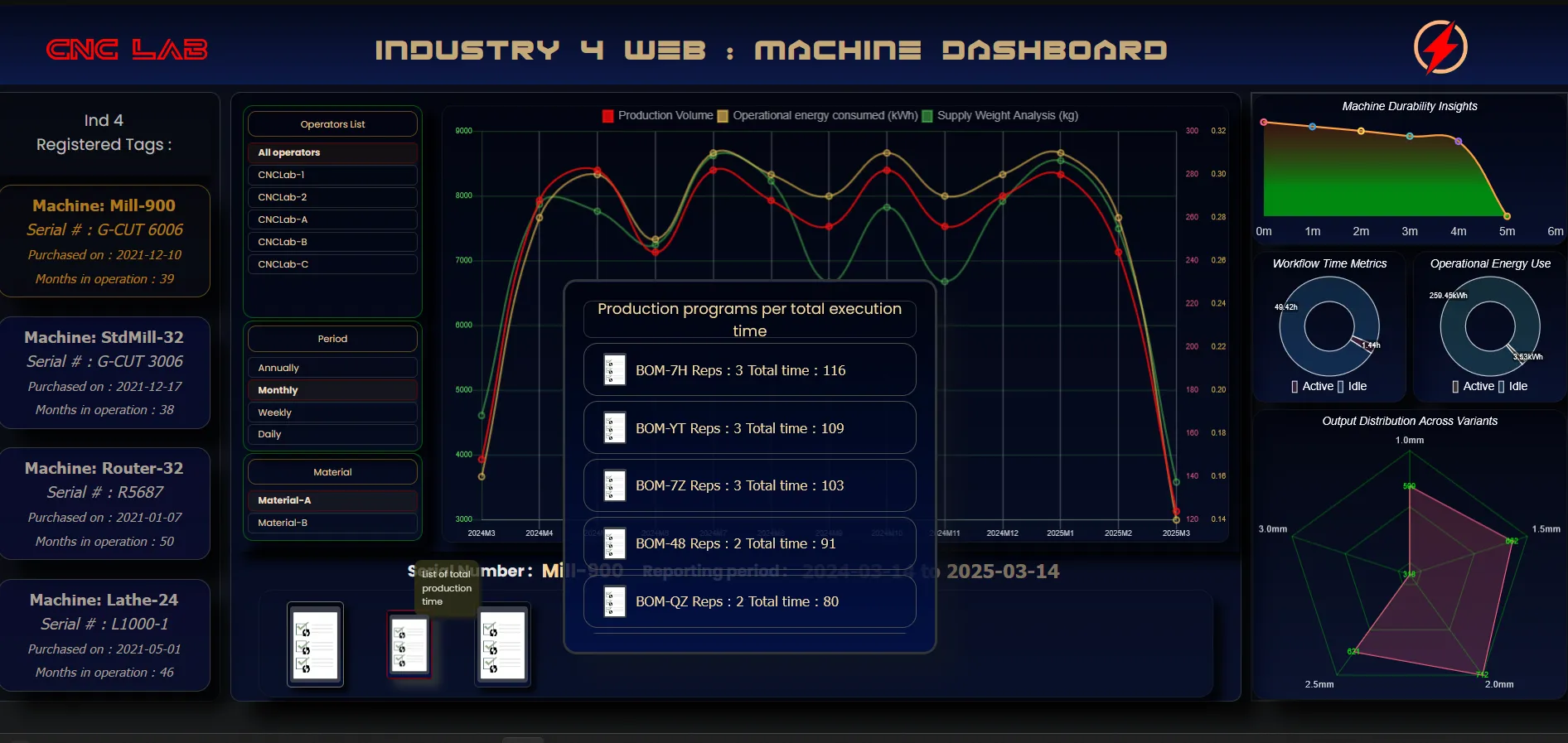This screenshot has height=743, width=1568.
Task: Click Idle swatch under Operational Energy Use
Action: [1502, 387]
